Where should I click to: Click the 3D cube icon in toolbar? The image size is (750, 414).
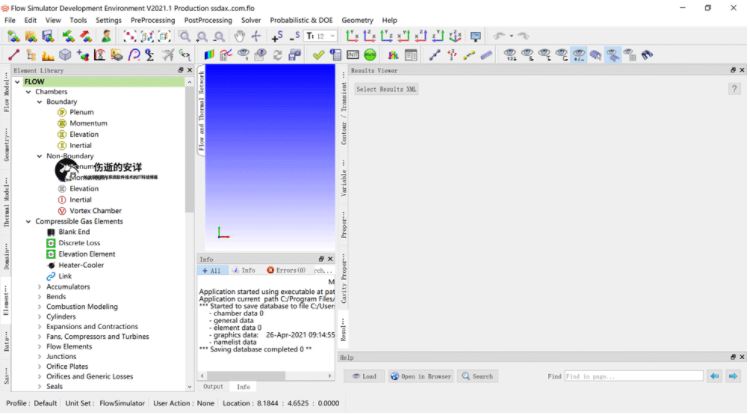coord(65,55)
